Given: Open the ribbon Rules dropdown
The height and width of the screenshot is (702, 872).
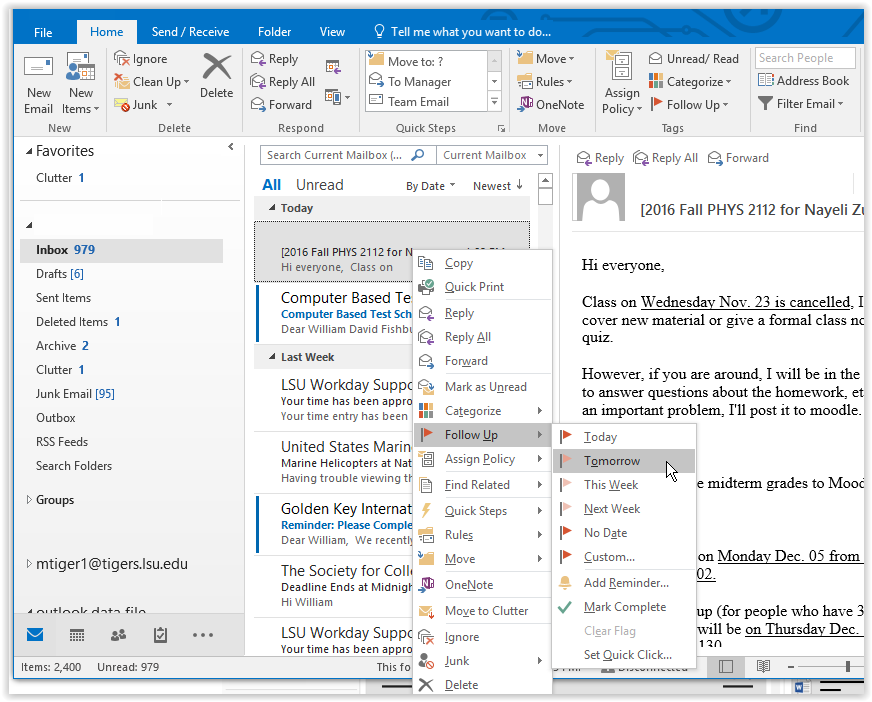Looking at the screenshot, I should (544, 82).
